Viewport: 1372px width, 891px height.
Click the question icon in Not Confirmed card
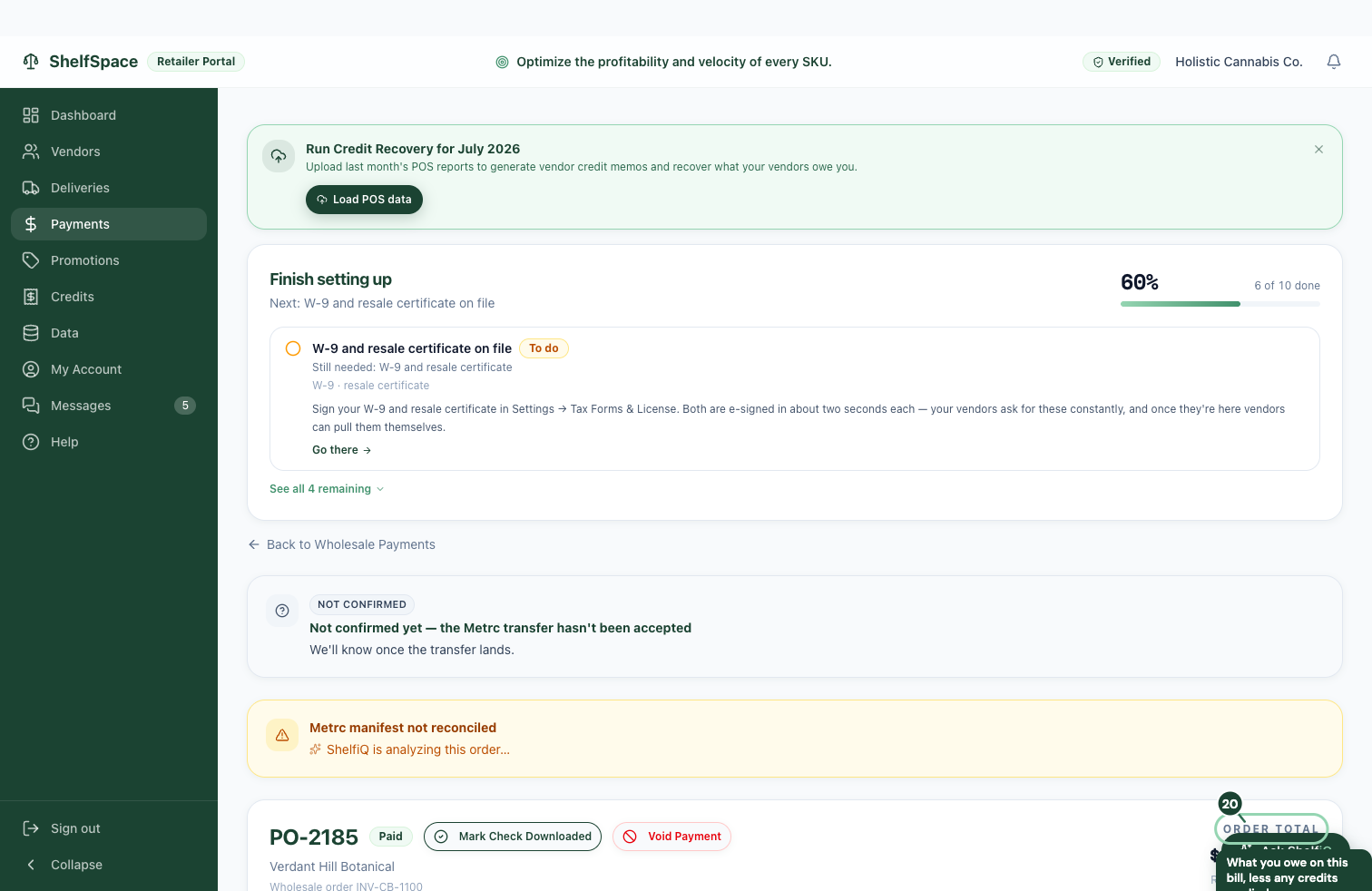pyautogui.click(x=282, y=611)
